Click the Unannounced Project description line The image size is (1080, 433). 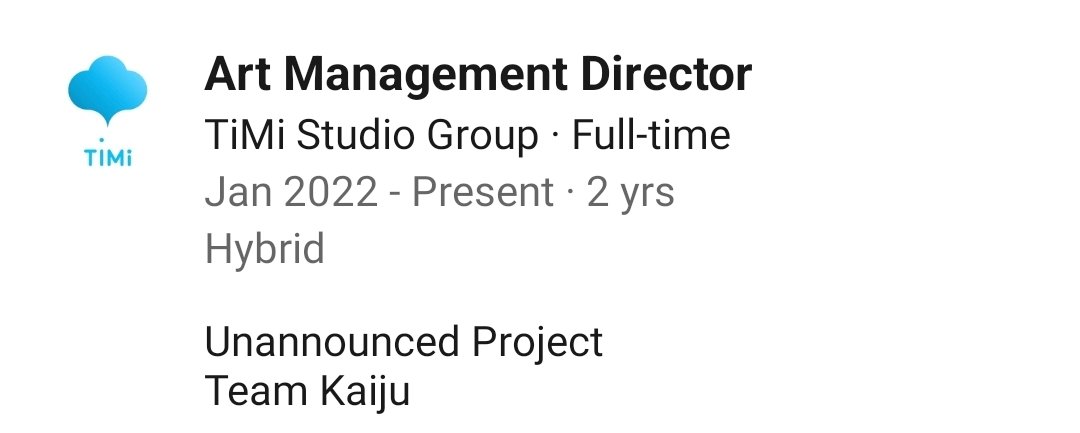pos(403,342)
